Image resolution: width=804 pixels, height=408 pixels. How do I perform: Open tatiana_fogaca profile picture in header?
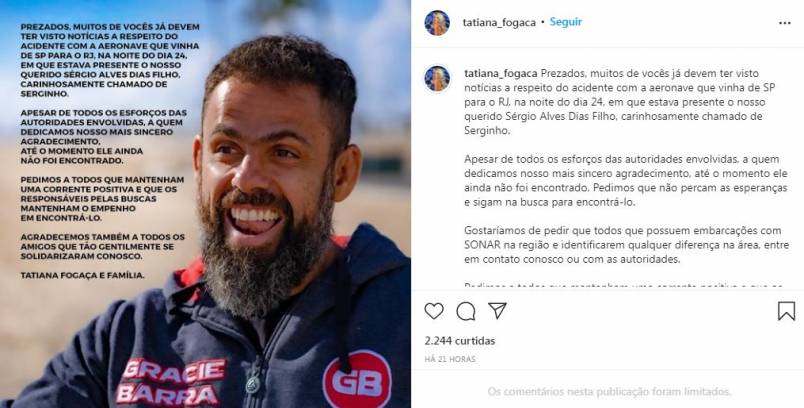coord(437,23)
